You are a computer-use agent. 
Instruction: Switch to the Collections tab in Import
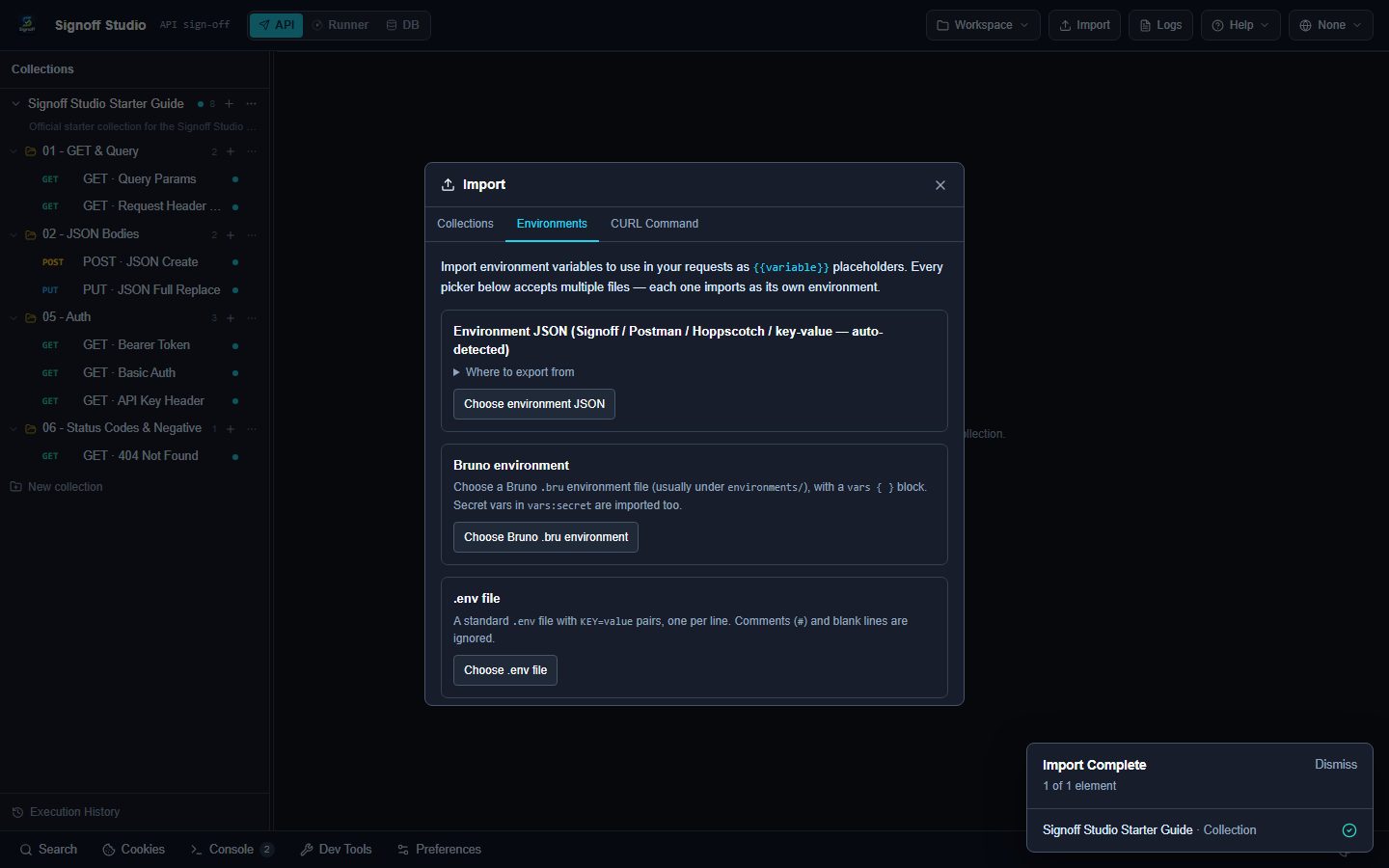[465, 224]
